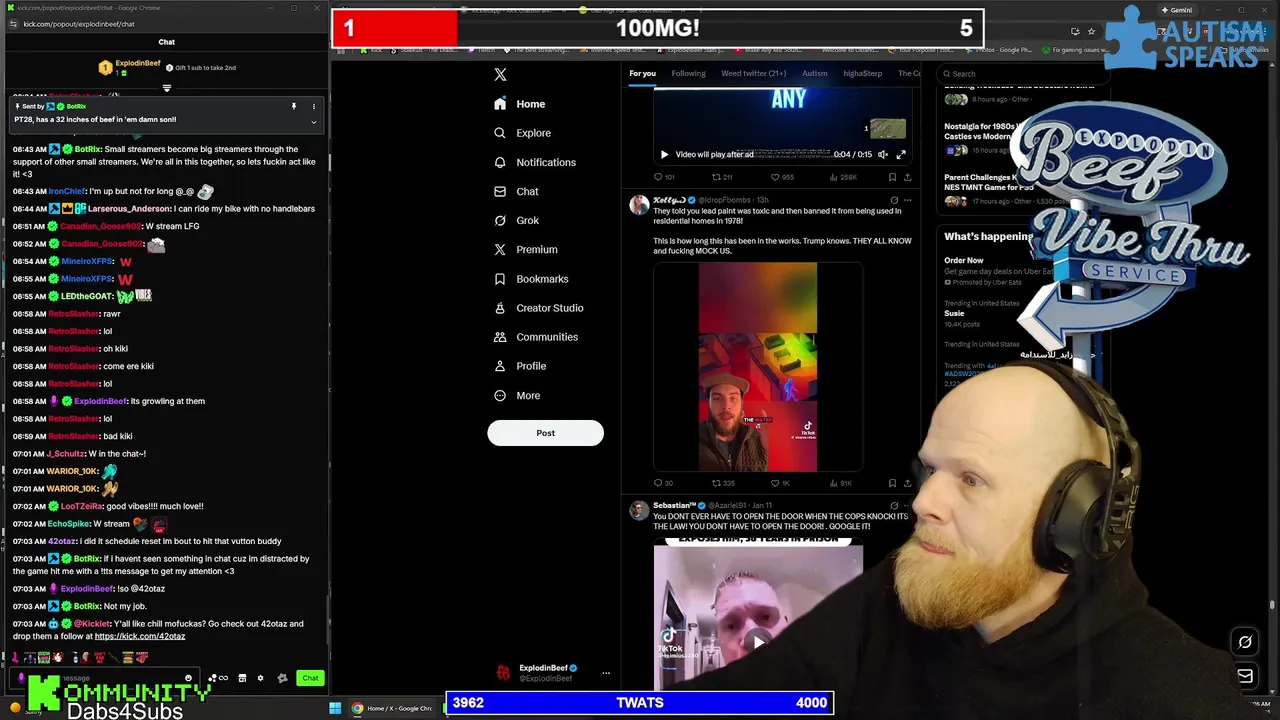Open Explore in the X sidebar
Viewport: 1280px width, 720px height.
522,133
